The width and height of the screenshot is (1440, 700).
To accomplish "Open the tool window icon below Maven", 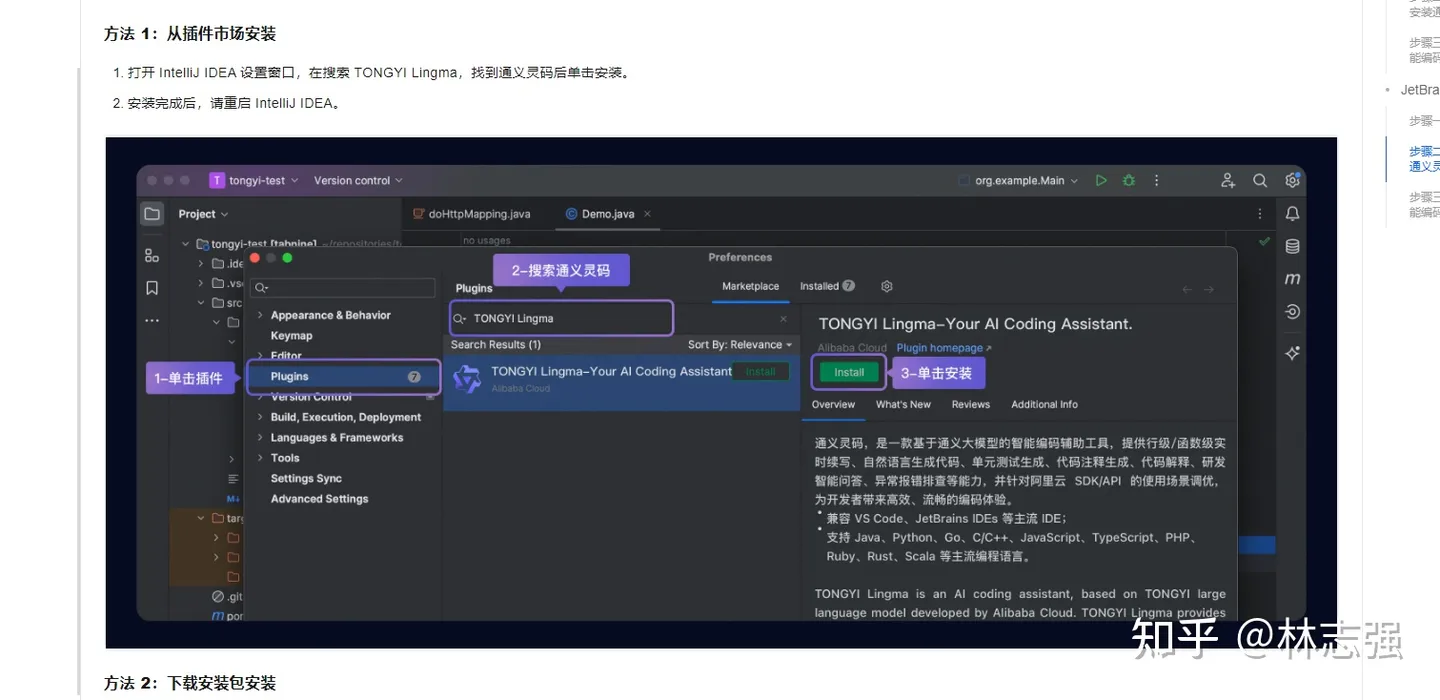I will click(x=1292, y=312).
